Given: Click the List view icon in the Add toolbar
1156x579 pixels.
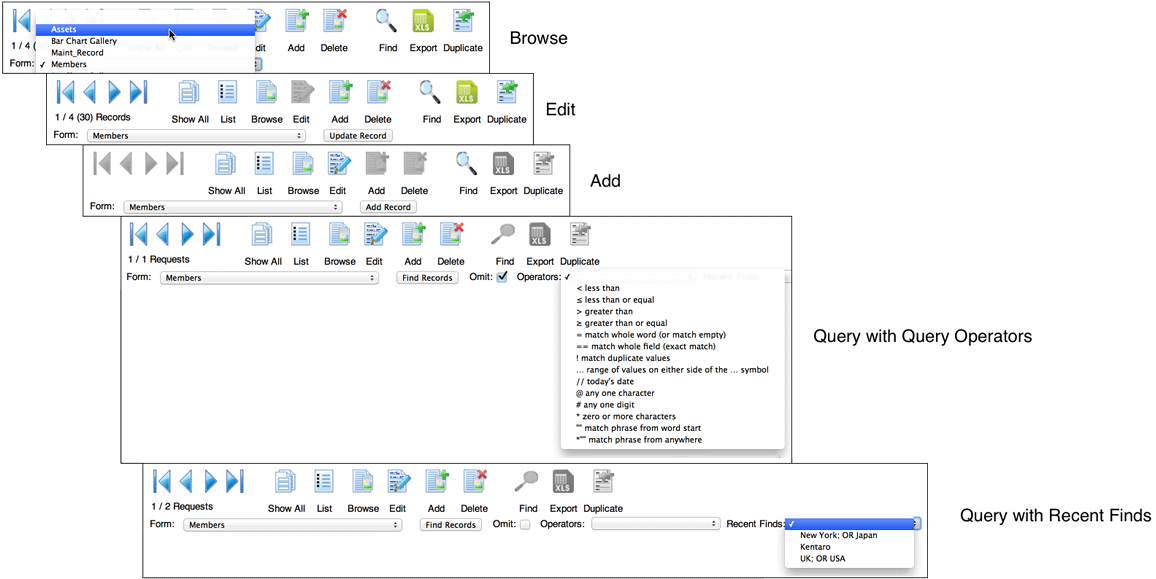Looking at the screenshot, I should click(x=264, y=163).
